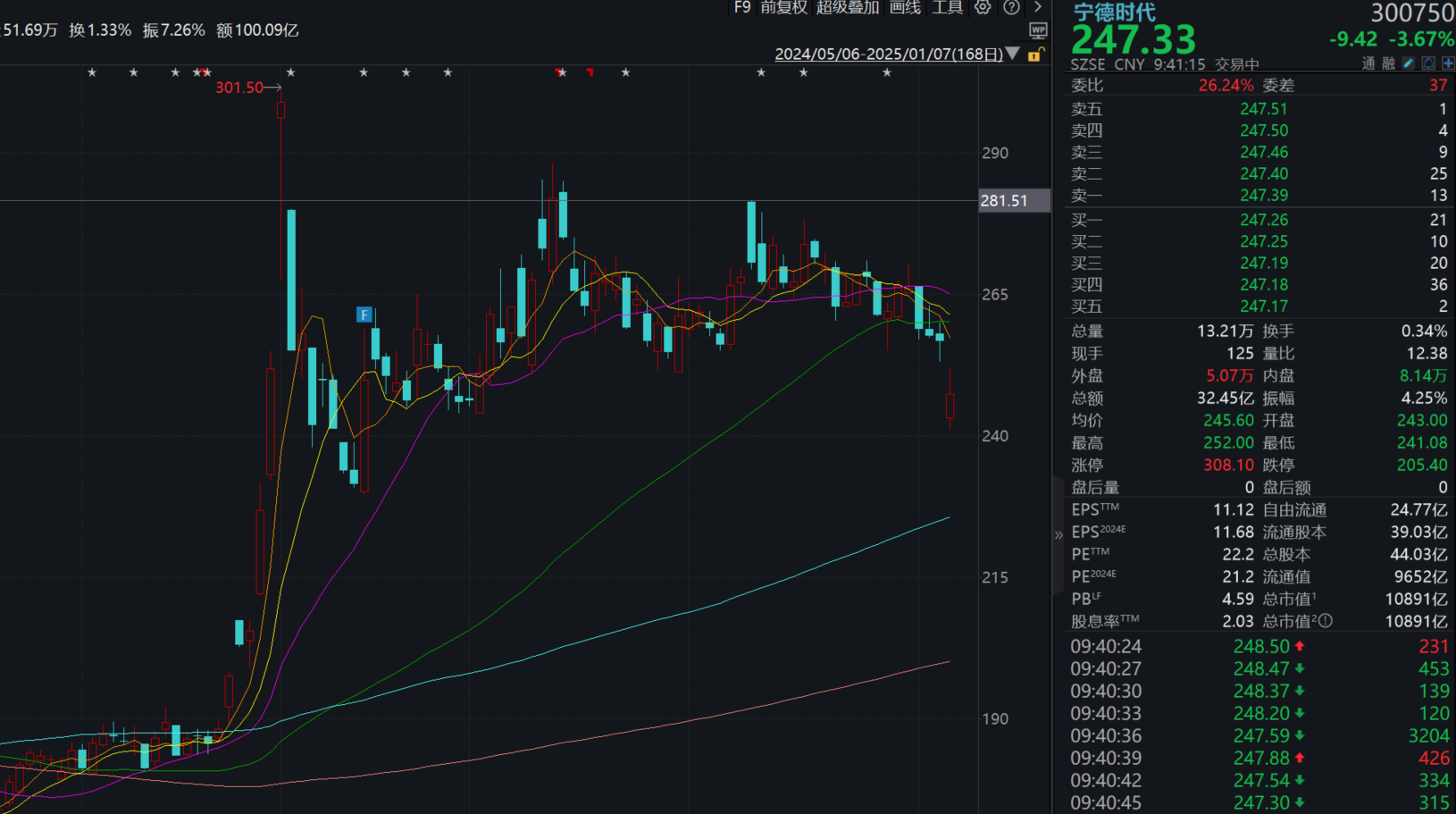Click the 委比 value 26.24%
The height and width of the screenshot is (814, 1456).
(1226, 86)
